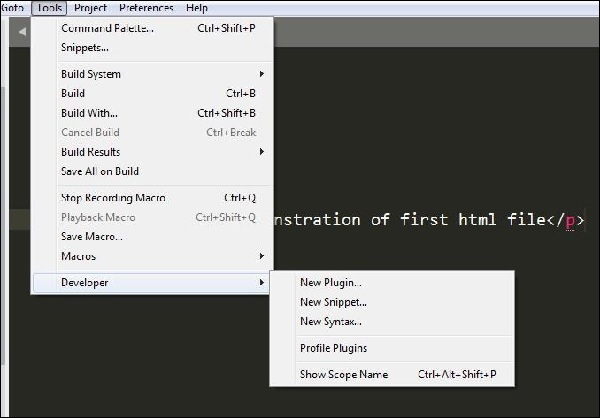This screenshot has width=600, height=418.
Task: Choose Build With option
Action: click(x=89, y=113)
